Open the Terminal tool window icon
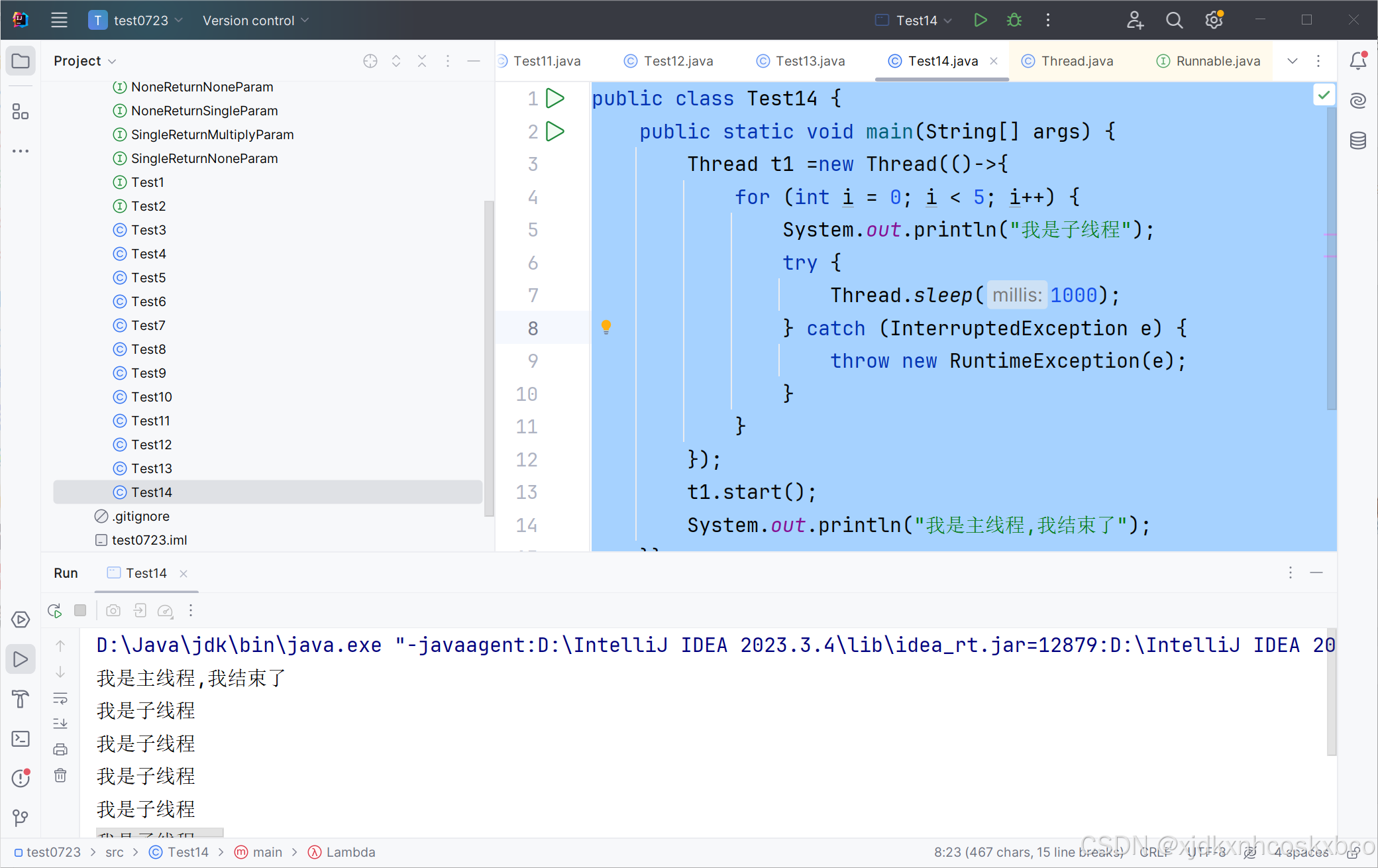The width and height of the screenshot is (1378, 868). click(x=21, y=739)
